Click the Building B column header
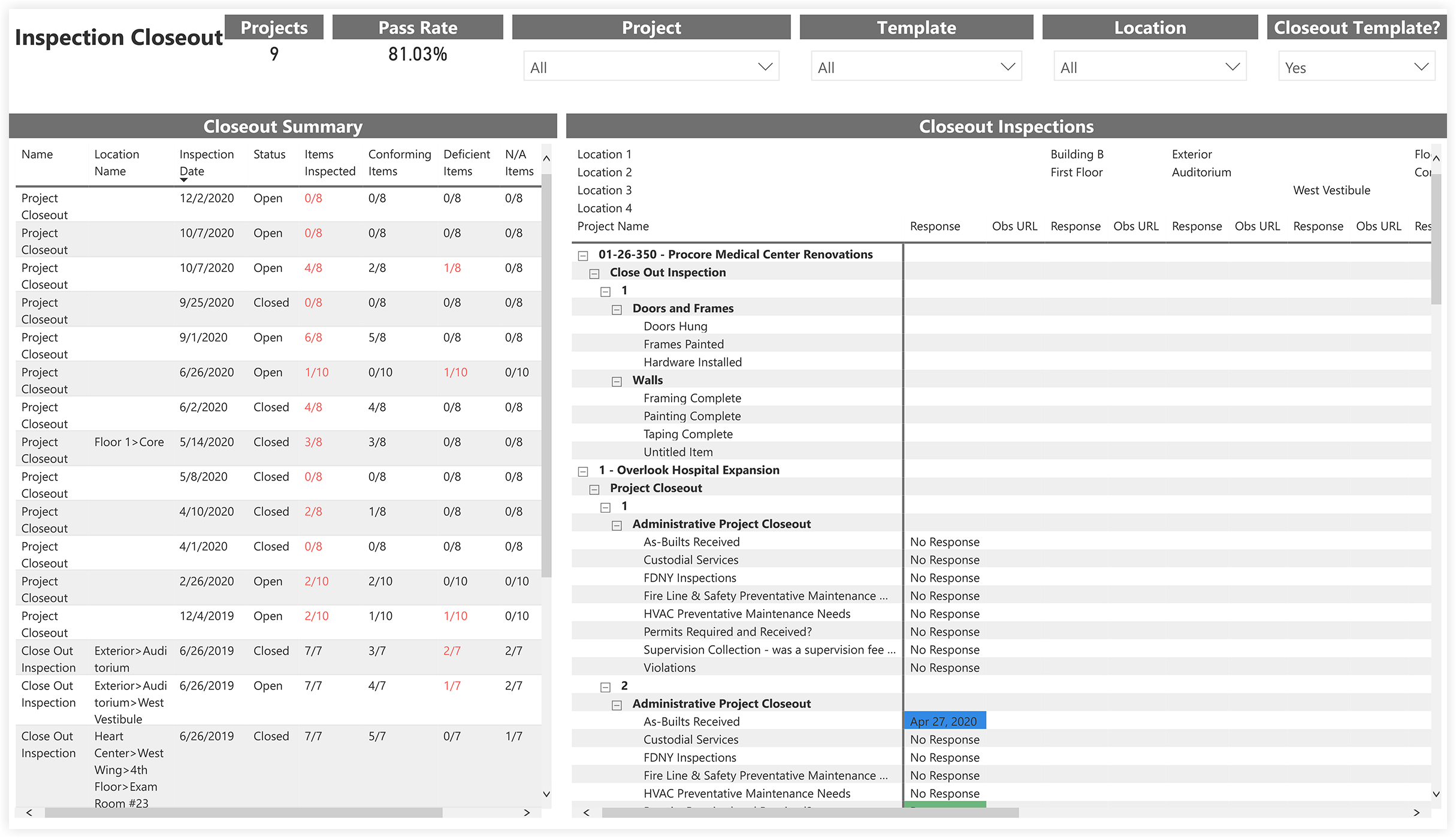The height and width of the screenshot is (838, 1456). pyautogui.click(x=1077, y=155)
